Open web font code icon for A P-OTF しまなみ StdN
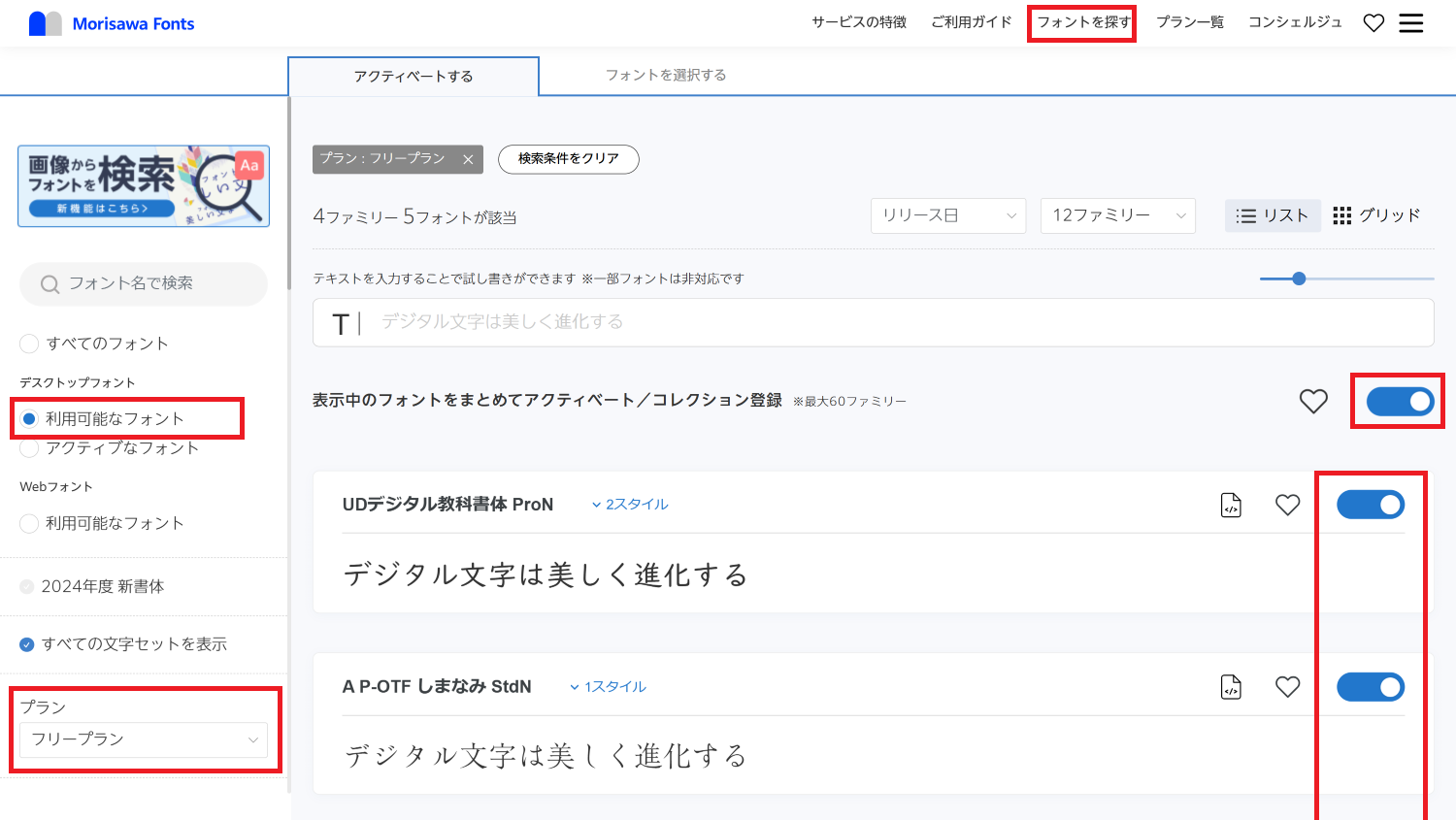The height and width of the screenshot is (820, 1456). point(1231,687)
